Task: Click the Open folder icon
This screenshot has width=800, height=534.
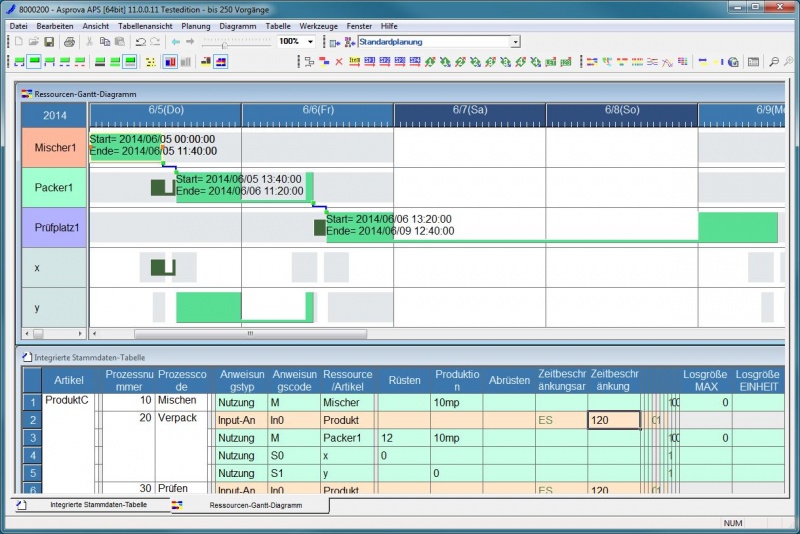Action: pyautogui.click(x=34, y=42)
